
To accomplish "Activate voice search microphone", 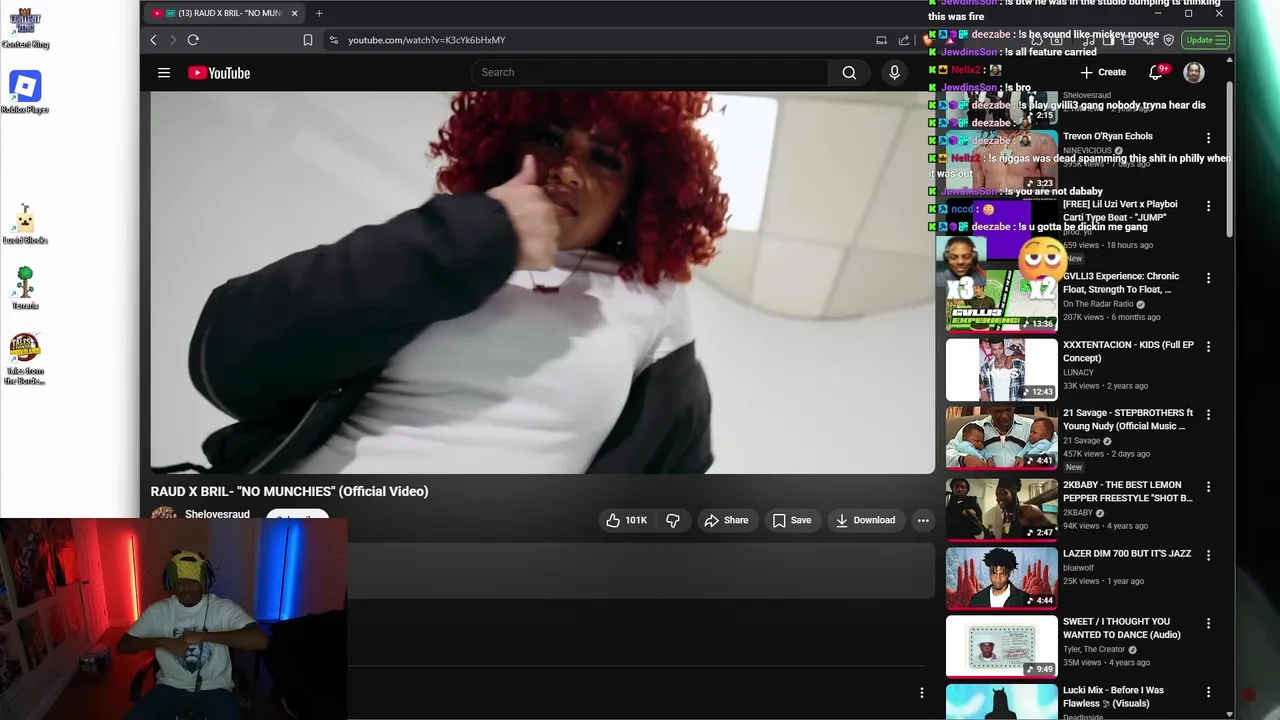I will click(894, 72).
